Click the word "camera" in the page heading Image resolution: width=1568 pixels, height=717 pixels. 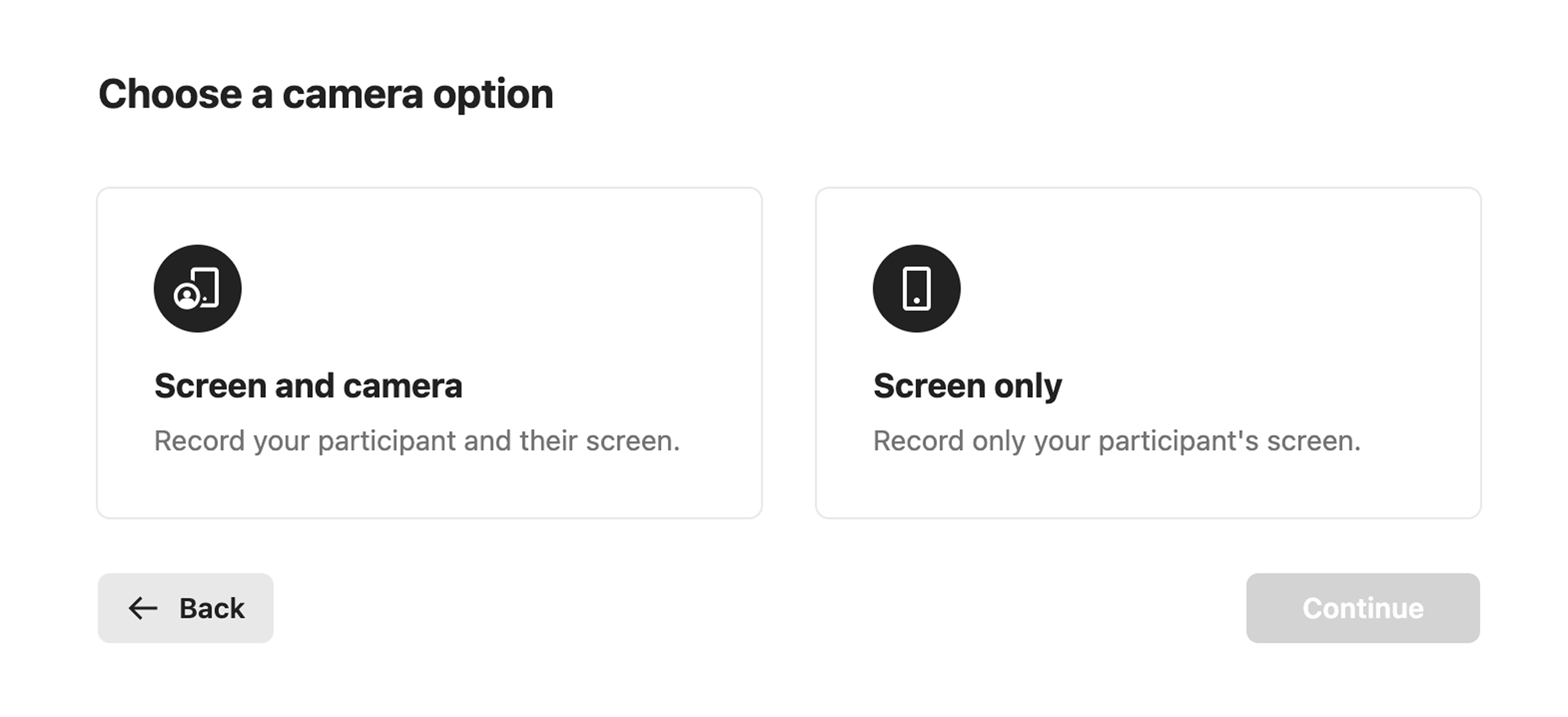[353, 94]
